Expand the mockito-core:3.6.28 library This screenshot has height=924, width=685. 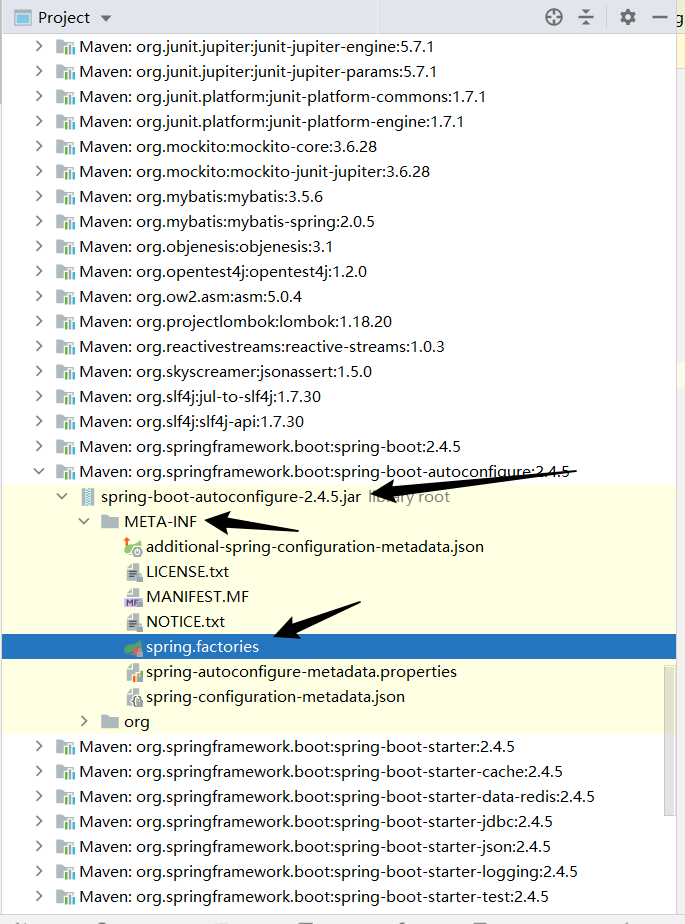tap(39, 146)
